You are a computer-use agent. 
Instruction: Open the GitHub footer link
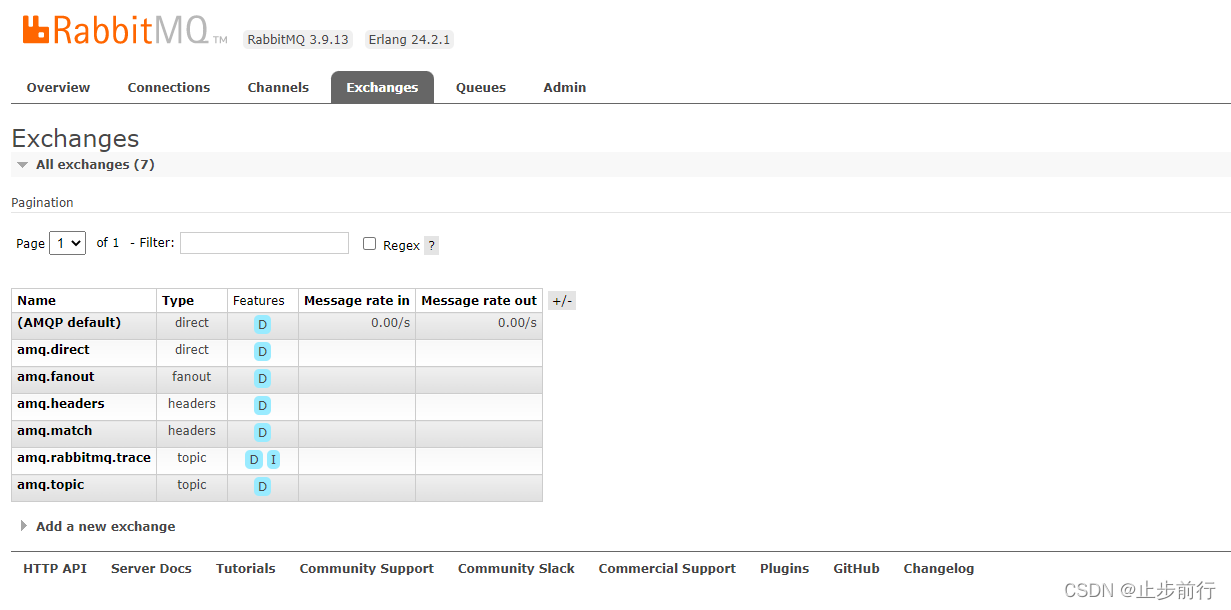[x=857, y=569]
